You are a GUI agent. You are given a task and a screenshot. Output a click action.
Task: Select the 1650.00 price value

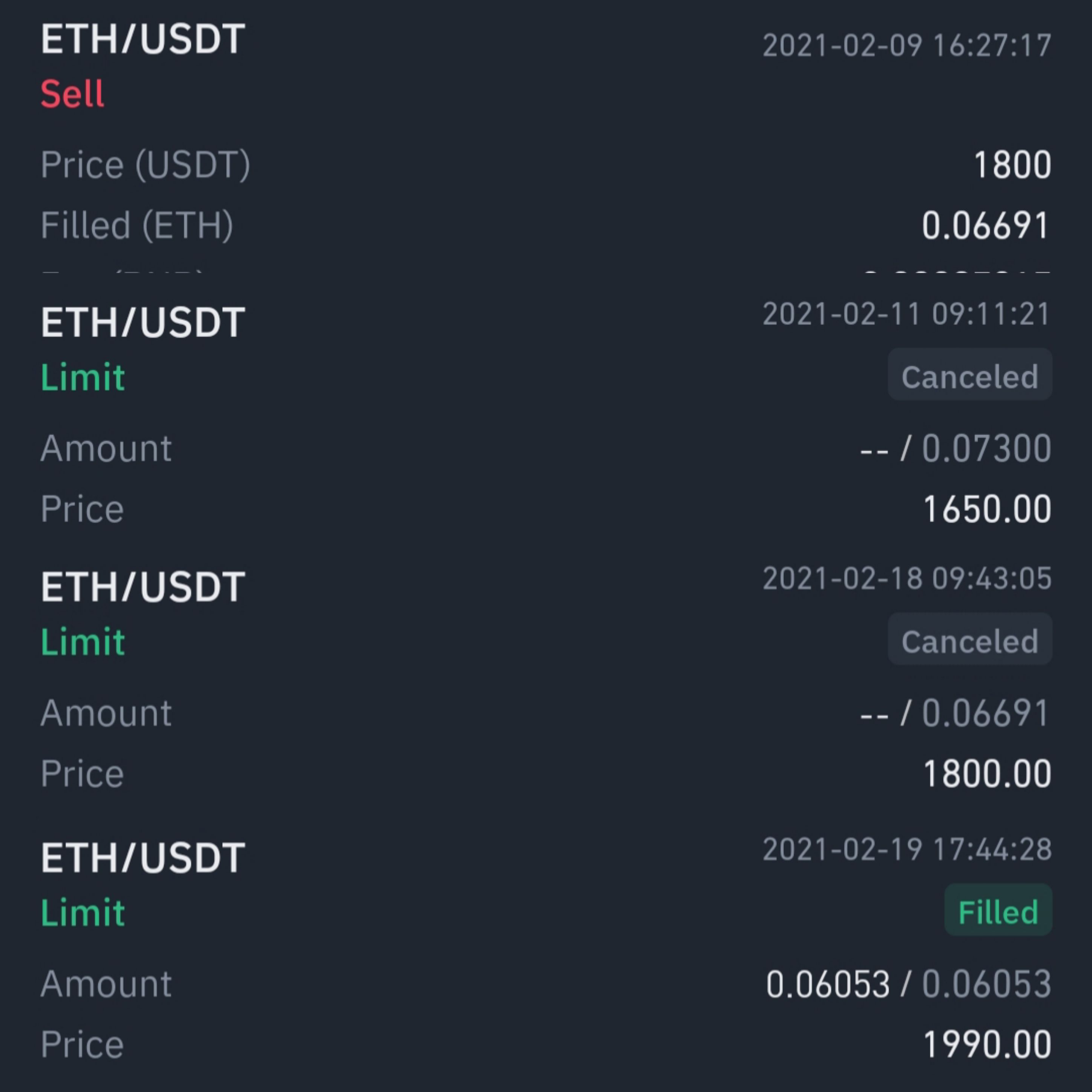coord(987,509)
